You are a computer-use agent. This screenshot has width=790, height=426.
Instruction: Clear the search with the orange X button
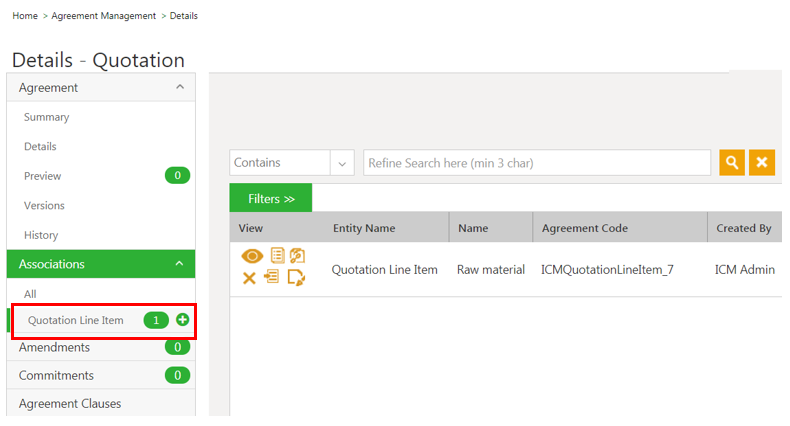click(x=762, y=163)
